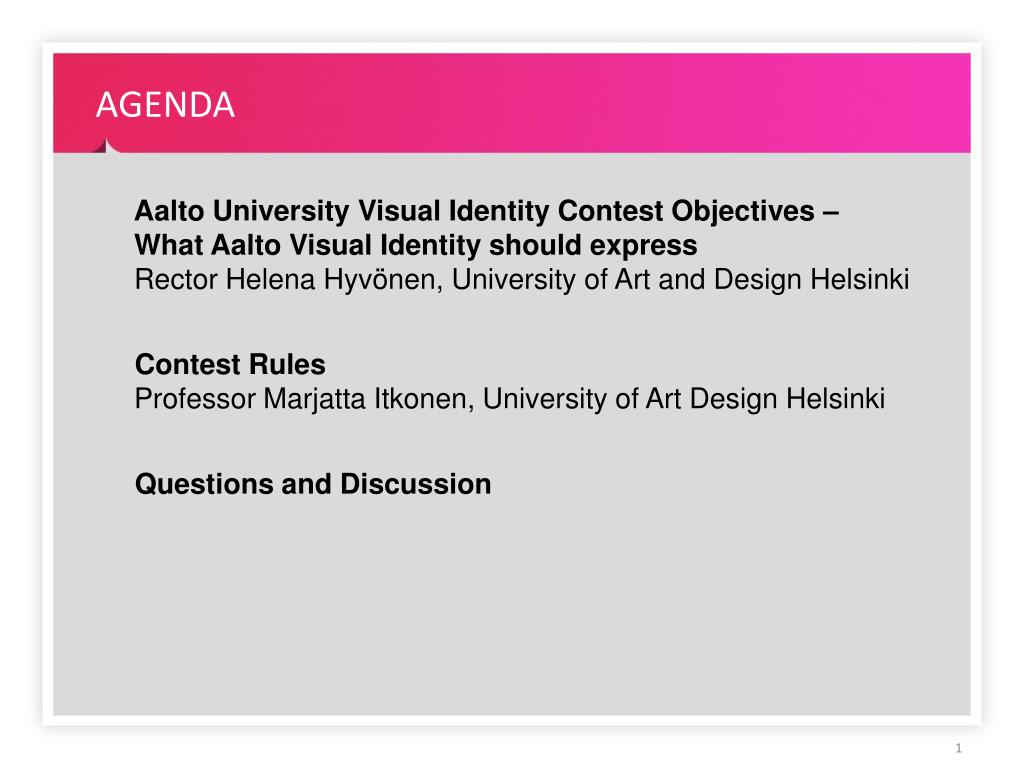Image resolution: width=1024 pixels, height=768 pixels.
Task: Select the folded corner marker under AGENDA
Action: pos(106,146)
